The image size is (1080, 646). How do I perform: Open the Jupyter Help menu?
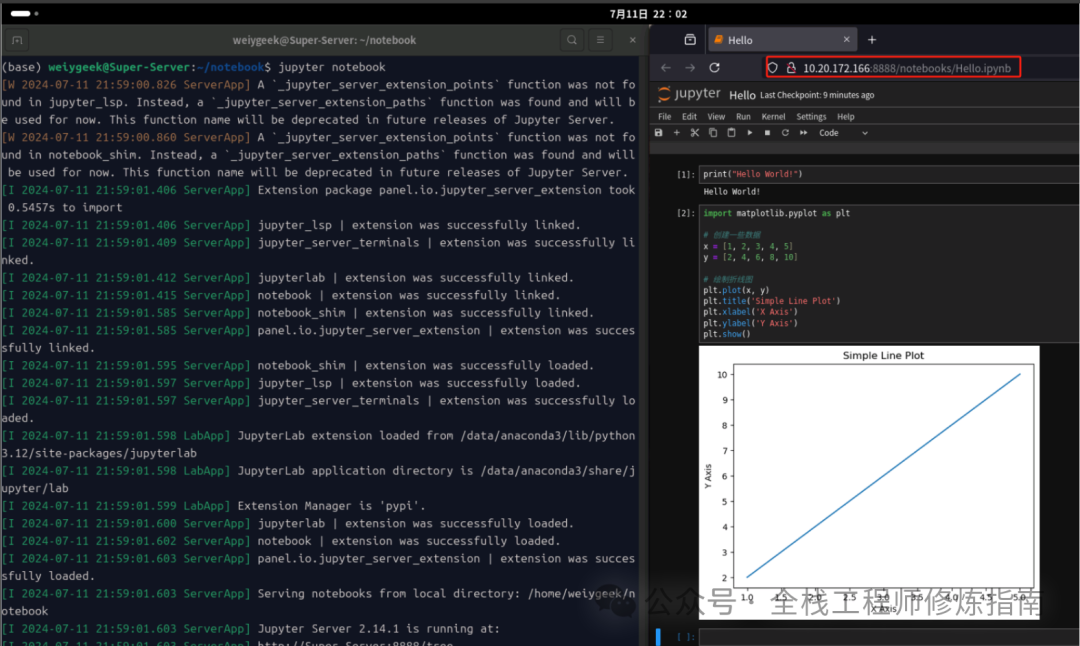tap(845, 116)
